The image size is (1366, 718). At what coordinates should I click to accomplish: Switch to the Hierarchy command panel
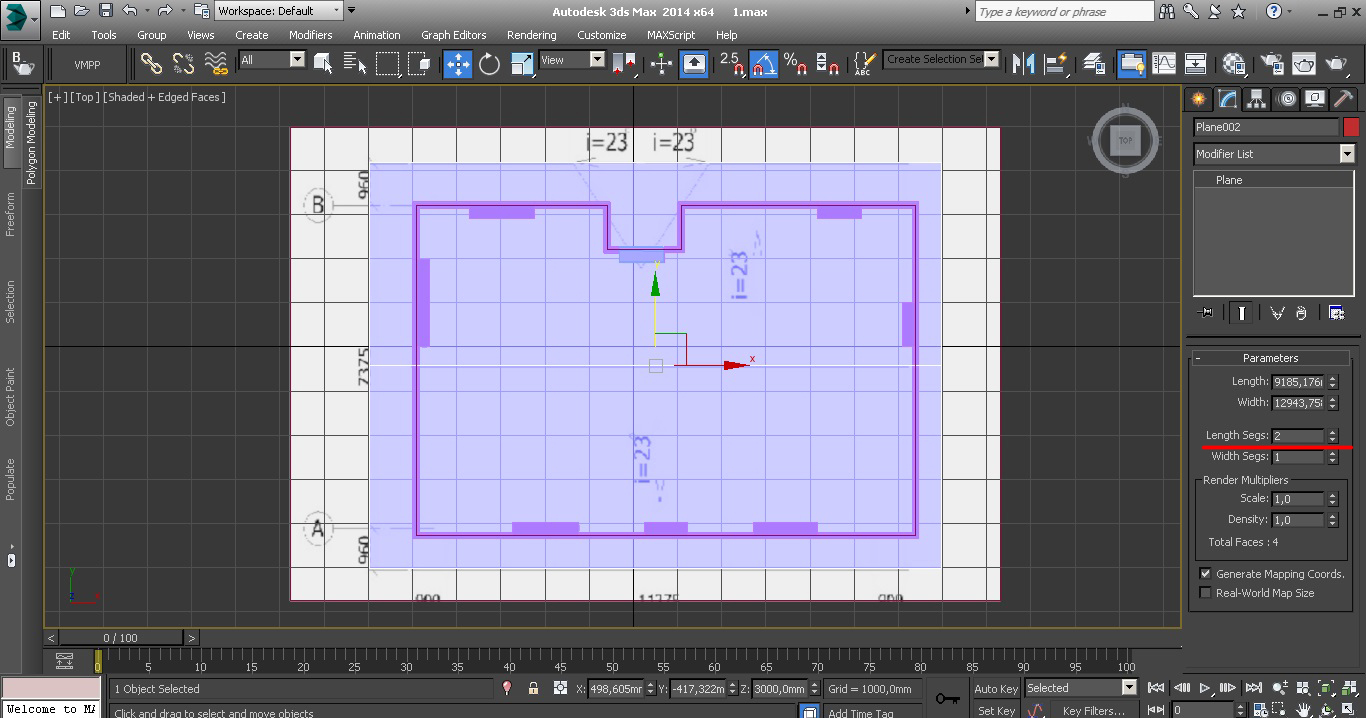(1256, 99)
